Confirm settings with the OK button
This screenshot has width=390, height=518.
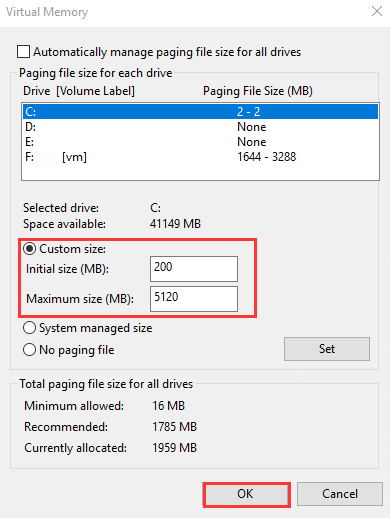click(x=246, y=494)
